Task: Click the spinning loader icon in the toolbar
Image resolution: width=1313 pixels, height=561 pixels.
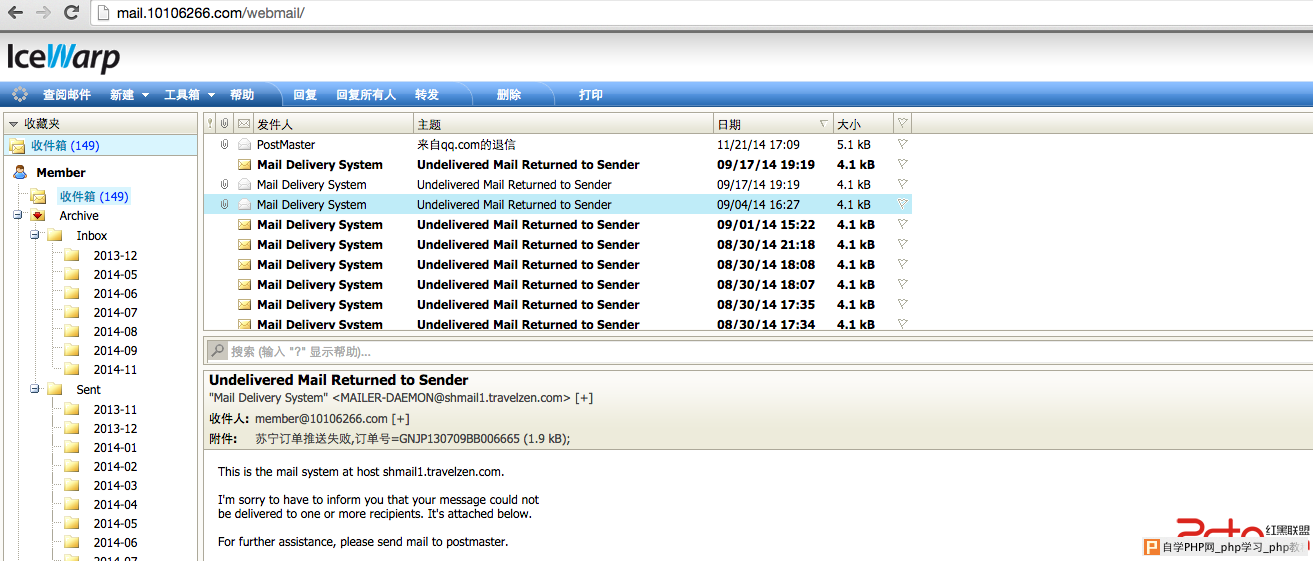Action: 20,95
